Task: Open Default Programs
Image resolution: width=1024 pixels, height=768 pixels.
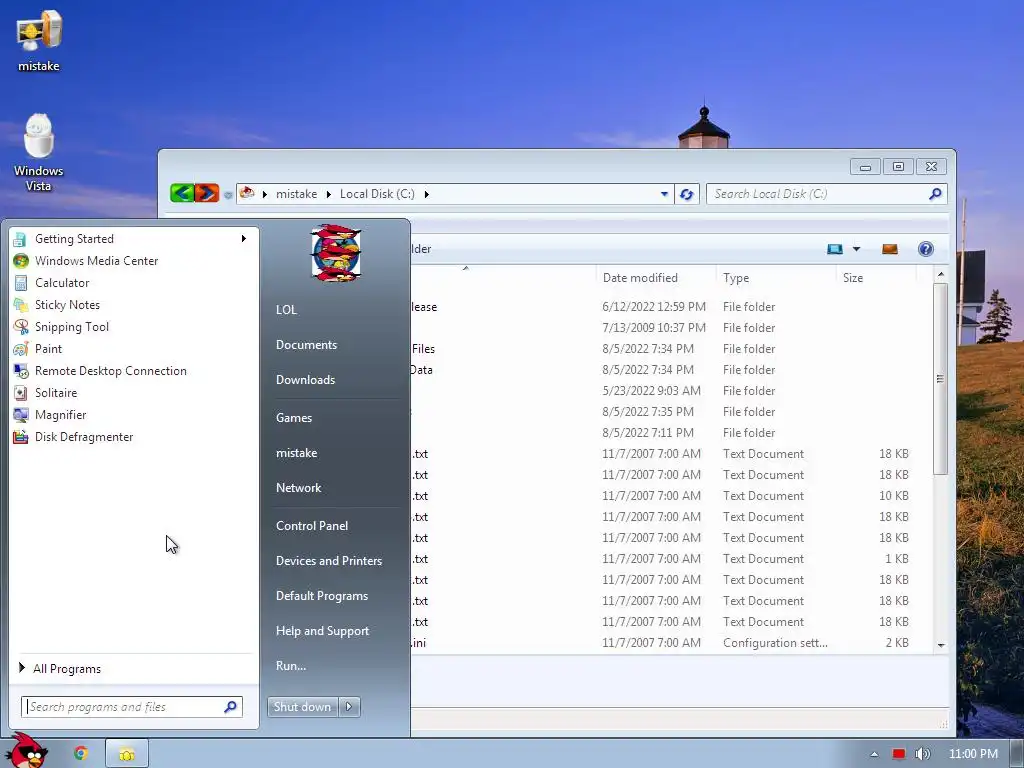Action: click(x=322, y=596)
